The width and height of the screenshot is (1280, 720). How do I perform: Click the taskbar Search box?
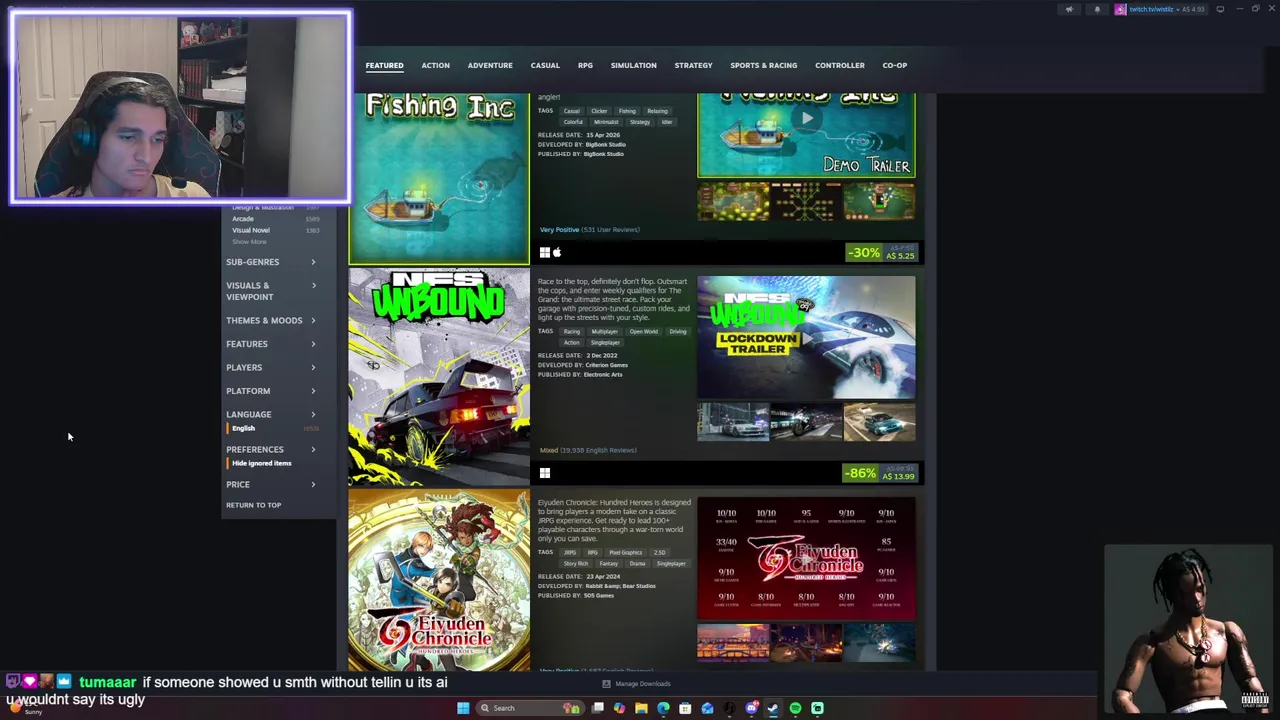530,708
